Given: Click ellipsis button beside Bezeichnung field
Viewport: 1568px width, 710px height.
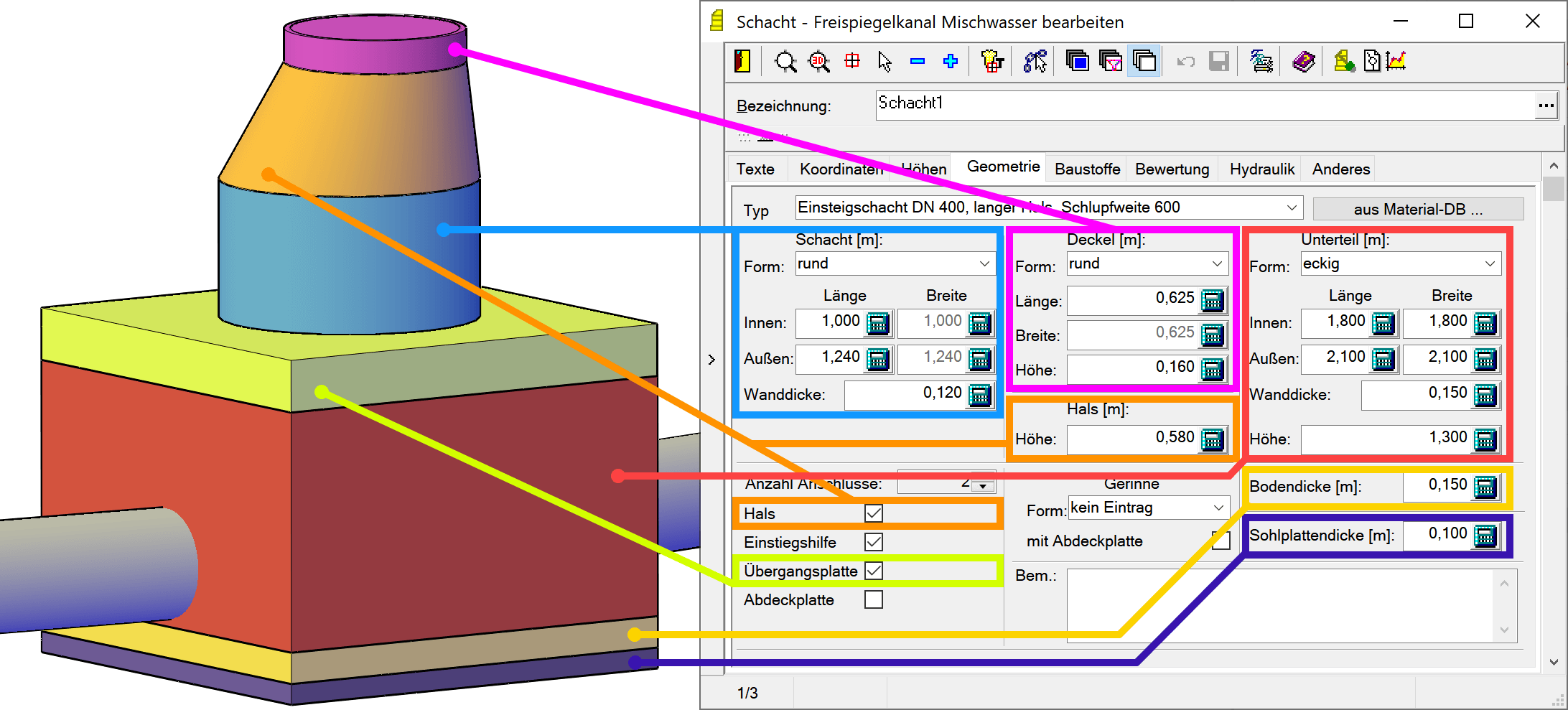Looking at the screenshot, I should (x=1546, y=106).
